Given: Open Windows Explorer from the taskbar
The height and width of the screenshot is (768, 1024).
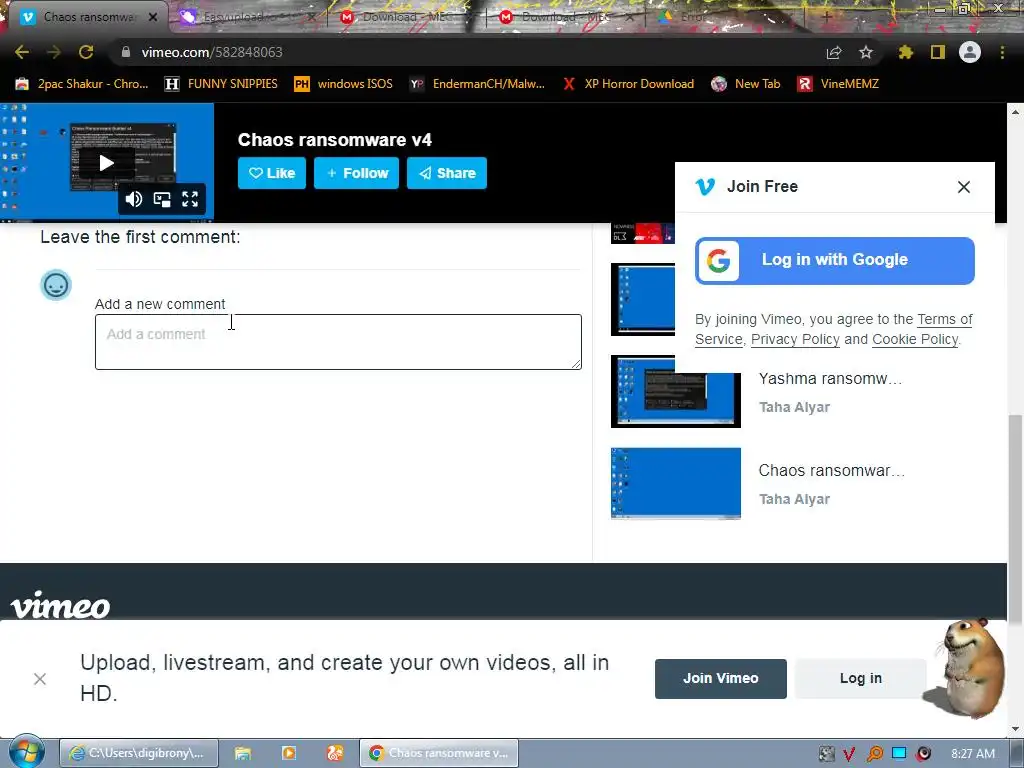Looking at the screenshot, I should click(243, 753).
